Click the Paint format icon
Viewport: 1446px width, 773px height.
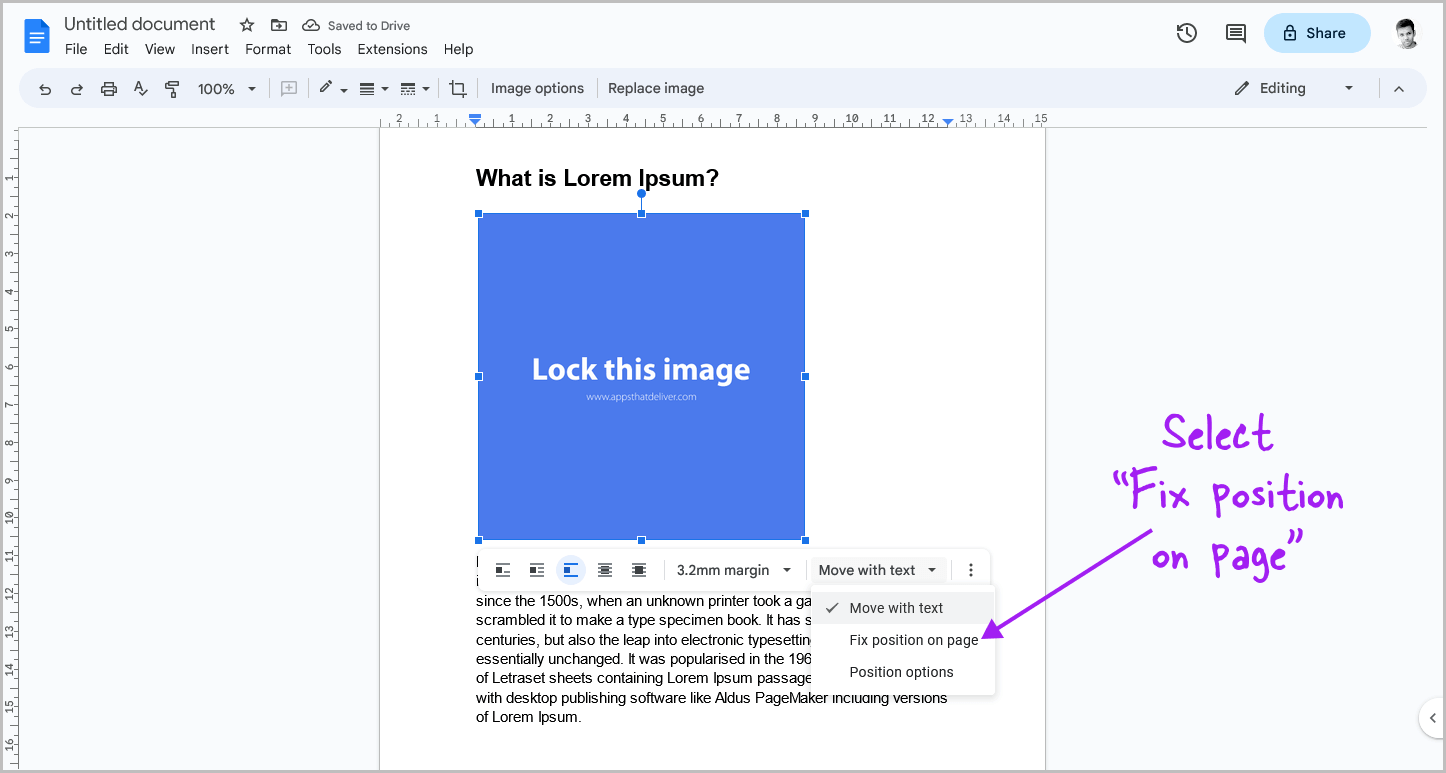(172, 88)
